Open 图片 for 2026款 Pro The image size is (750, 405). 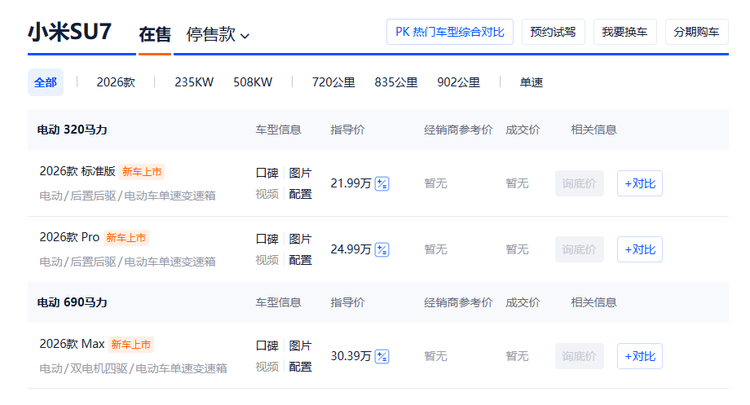(300, 239)
